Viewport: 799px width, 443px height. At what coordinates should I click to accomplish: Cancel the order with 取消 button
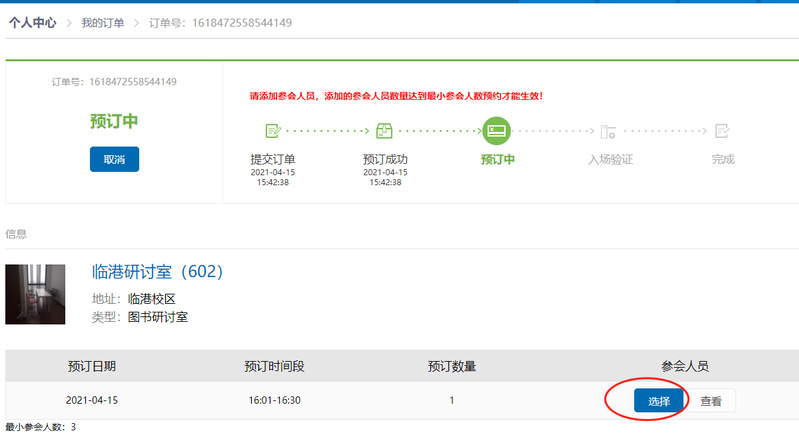(x=114, y=160)
